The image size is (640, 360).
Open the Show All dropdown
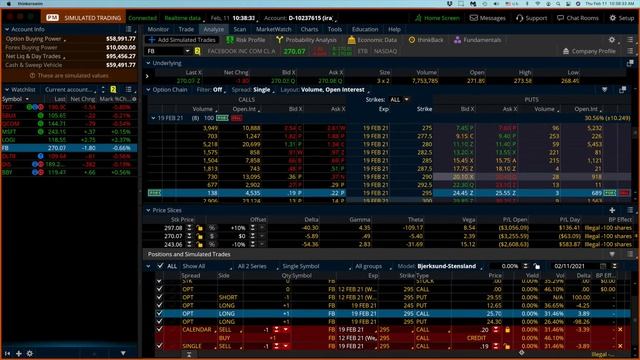207,266
